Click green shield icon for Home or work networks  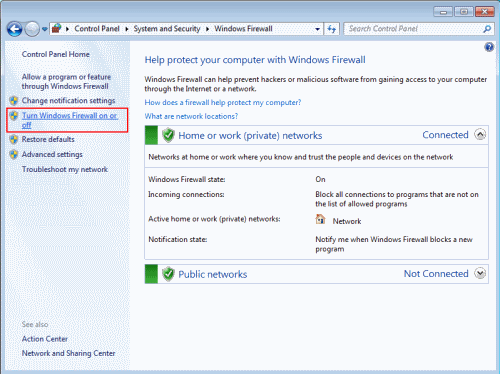pyautogui.click(x=168, y=135)
